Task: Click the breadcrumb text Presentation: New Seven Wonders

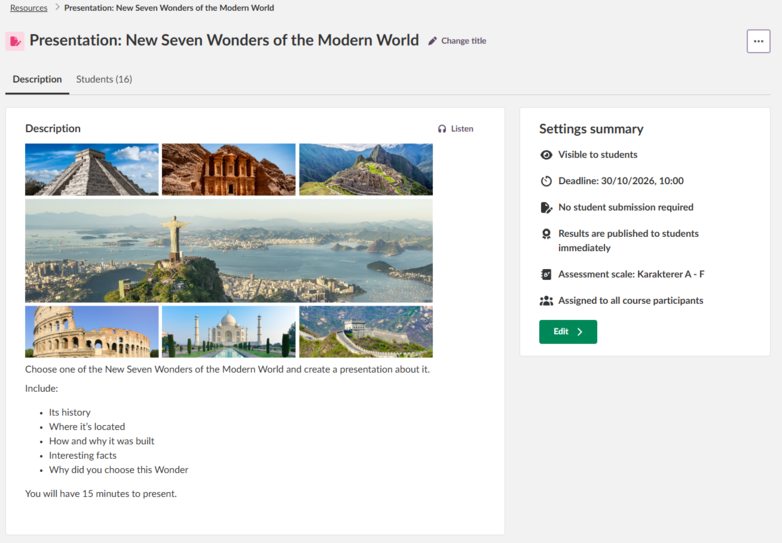Action: pyautogui.click(x=169, y=8)
